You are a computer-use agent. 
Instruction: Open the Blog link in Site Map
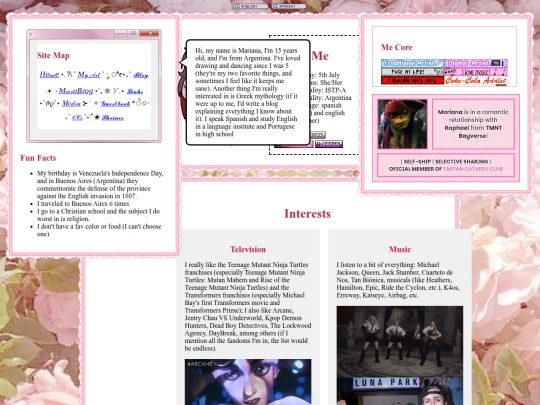click(141, 75)
